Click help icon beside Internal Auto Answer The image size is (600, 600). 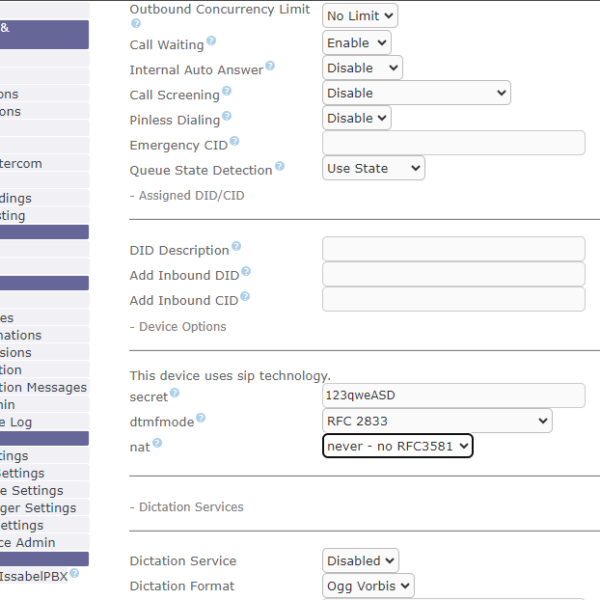(270, 68)
